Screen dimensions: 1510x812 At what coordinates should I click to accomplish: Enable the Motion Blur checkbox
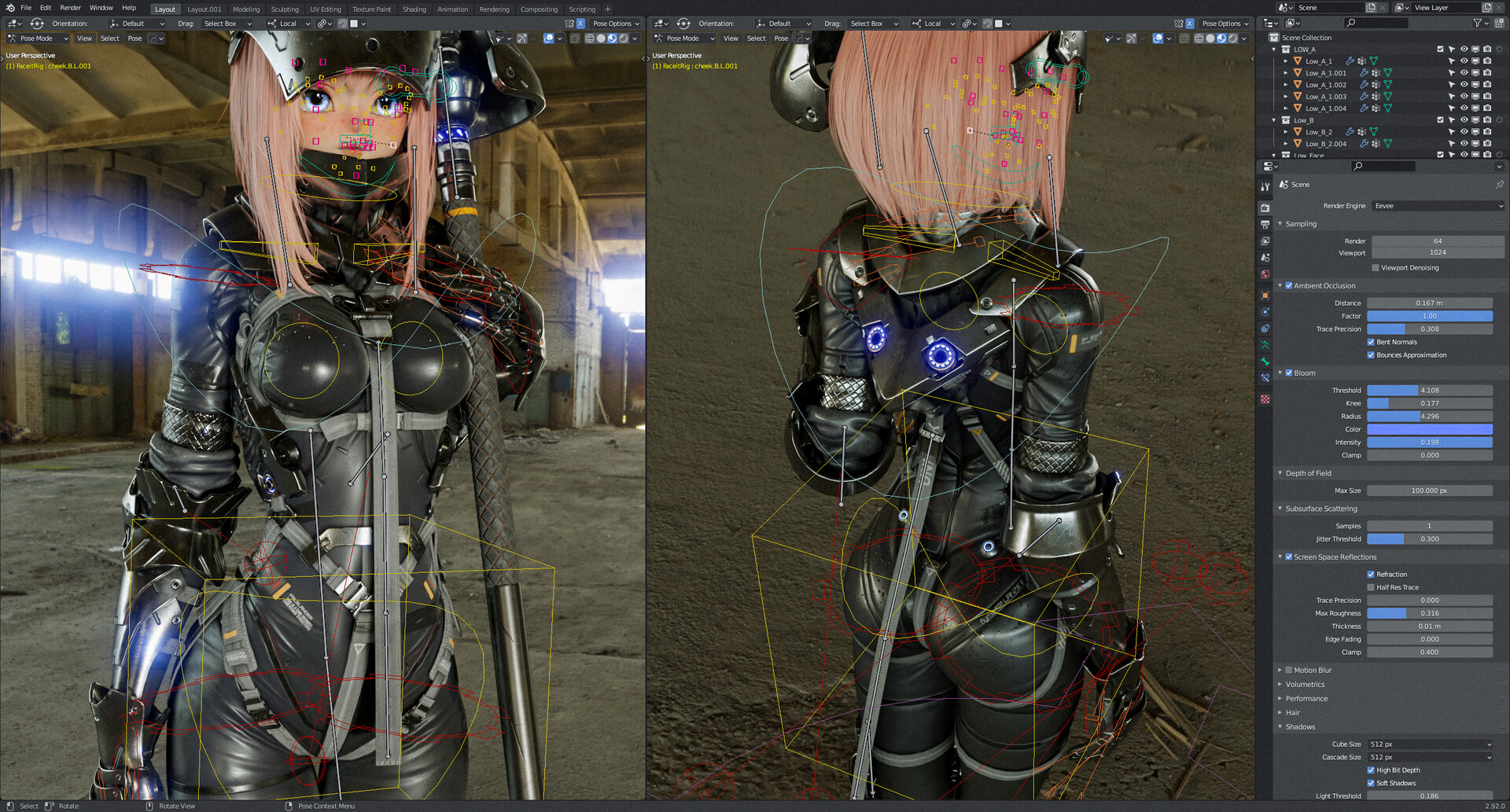[x=1288, y=670]
